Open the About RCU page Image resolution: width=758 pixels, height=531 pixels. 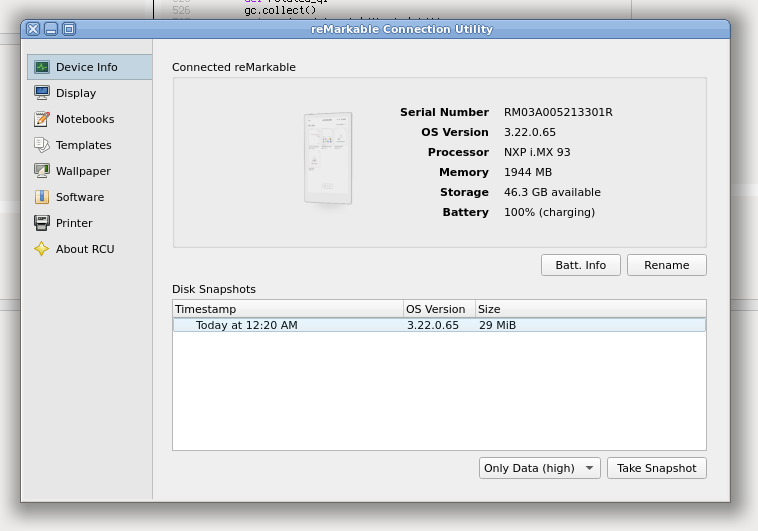tap(89, 249)
